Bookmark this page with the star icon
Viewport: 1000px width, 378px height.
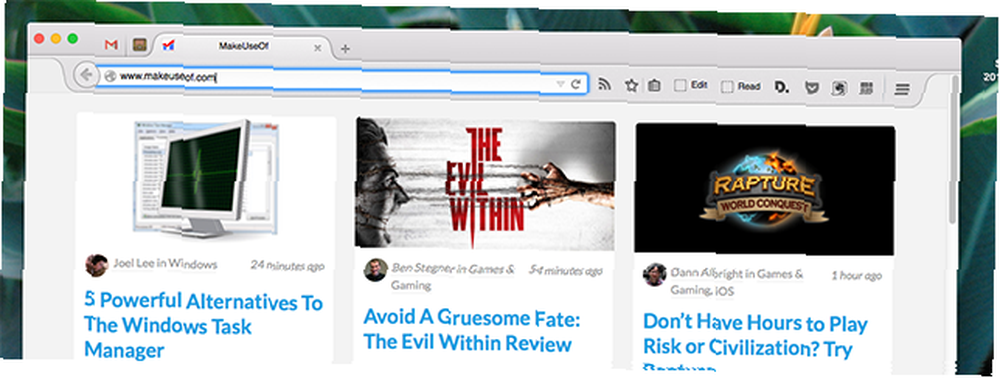click(631, 85)
